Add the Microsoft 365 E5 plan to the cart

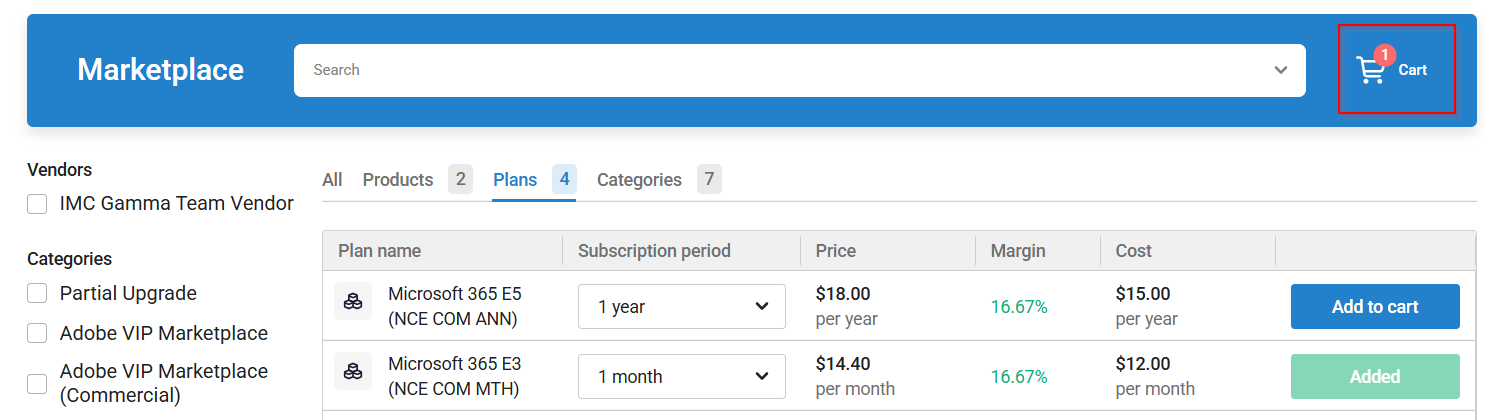pyautogui.click(x=1375, y=307)
